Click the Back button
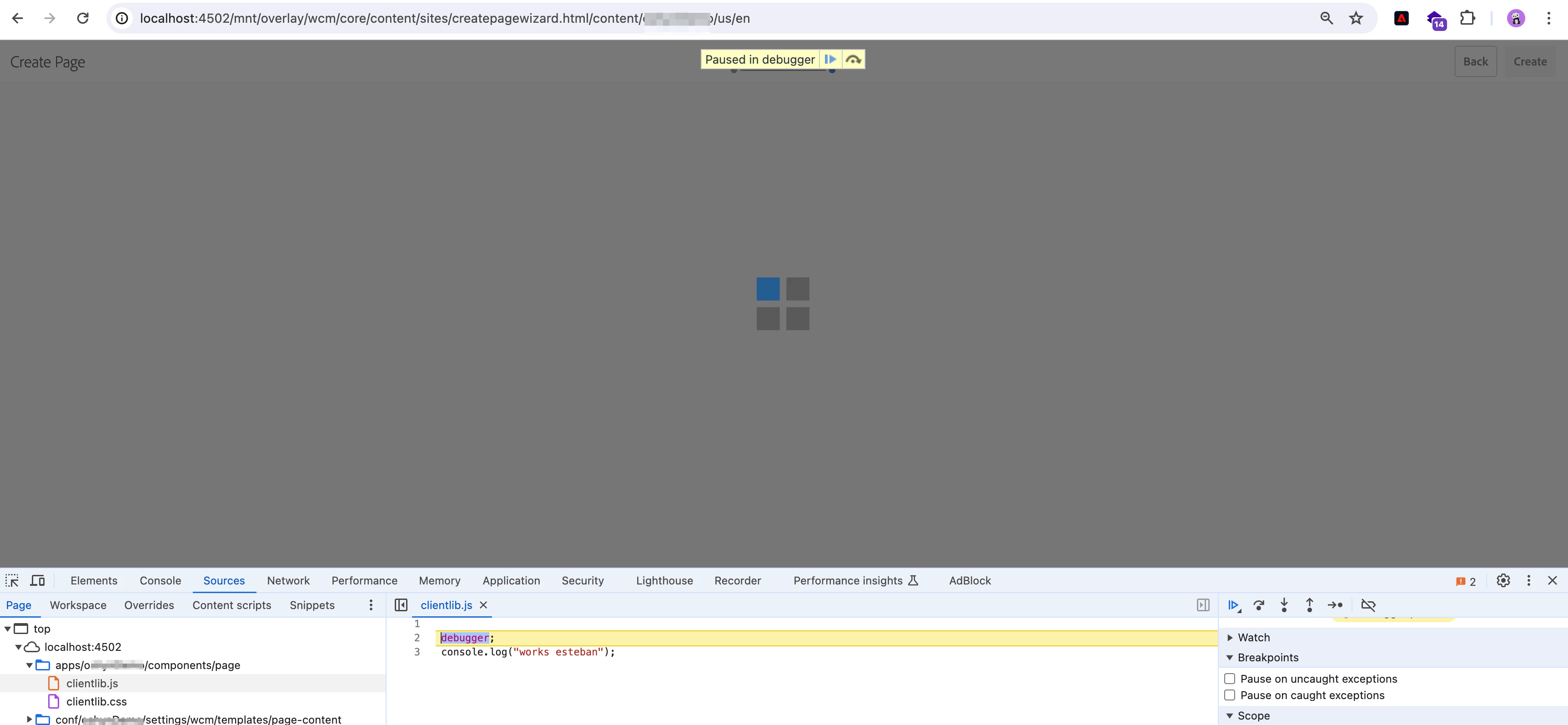 [x=1475, y=61]
